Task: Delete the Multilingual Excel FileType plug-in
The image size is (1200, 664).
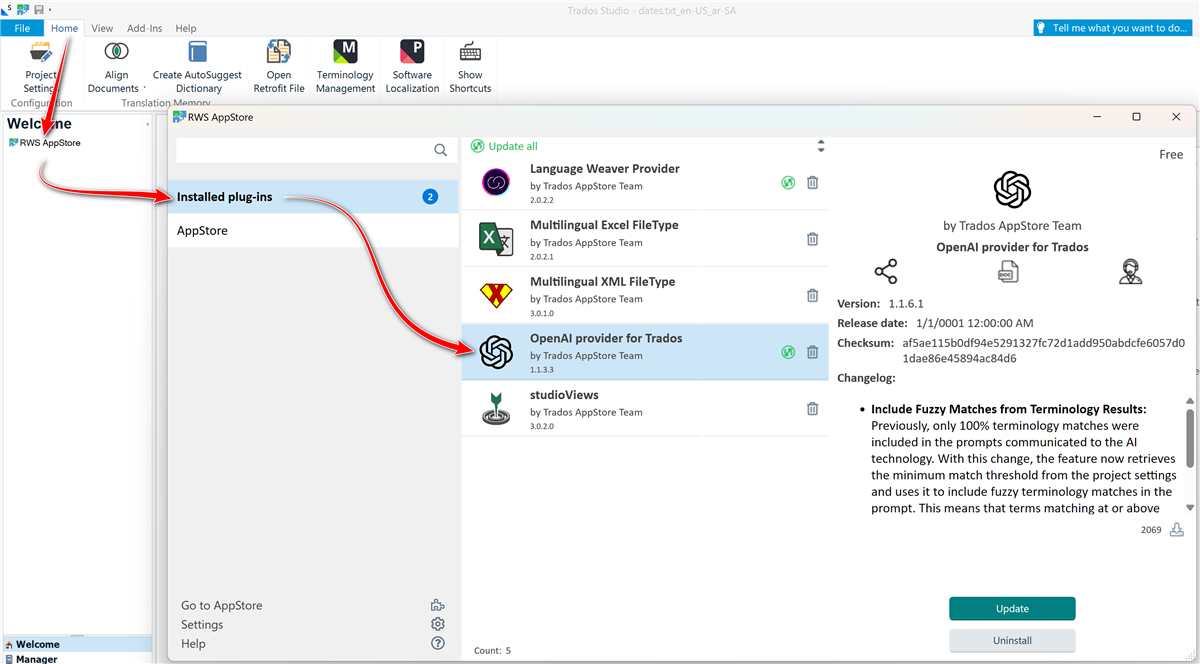Action: click(x=812, y=239)
